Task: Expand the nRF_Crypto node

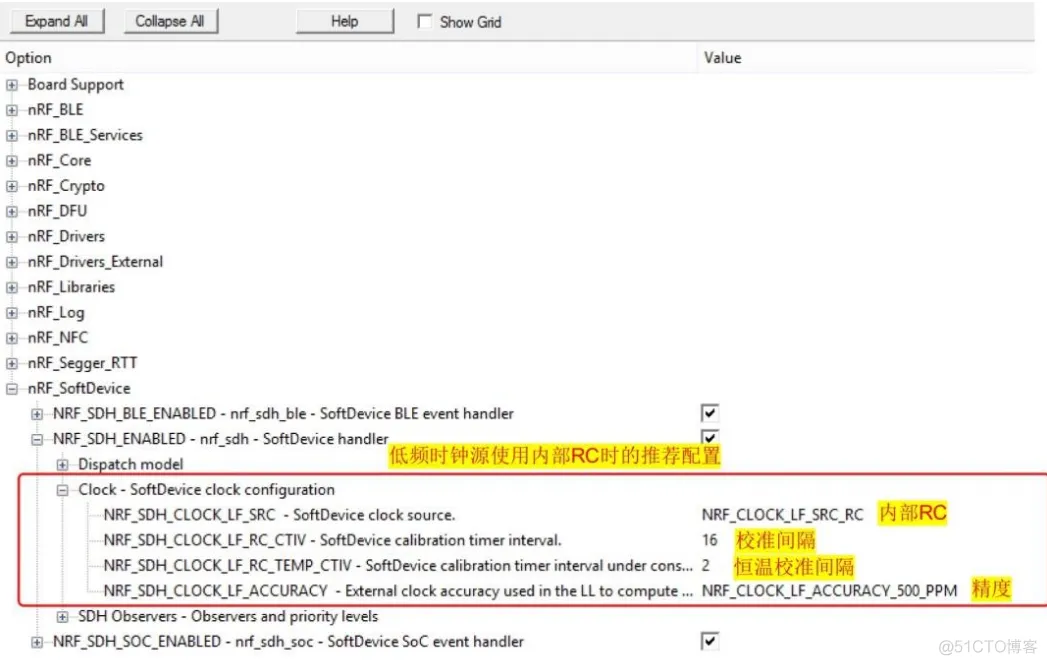Action: [12, 186]
